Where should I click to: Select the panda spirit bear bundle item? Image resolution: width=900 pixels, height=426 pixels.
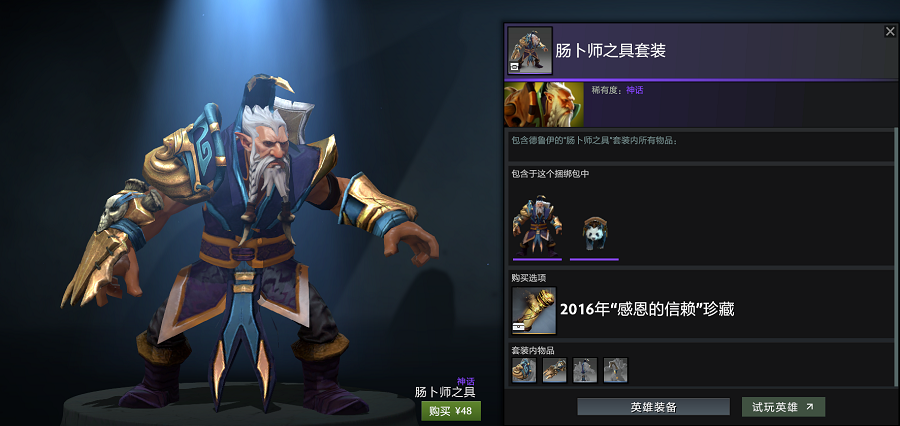[595, 234]
